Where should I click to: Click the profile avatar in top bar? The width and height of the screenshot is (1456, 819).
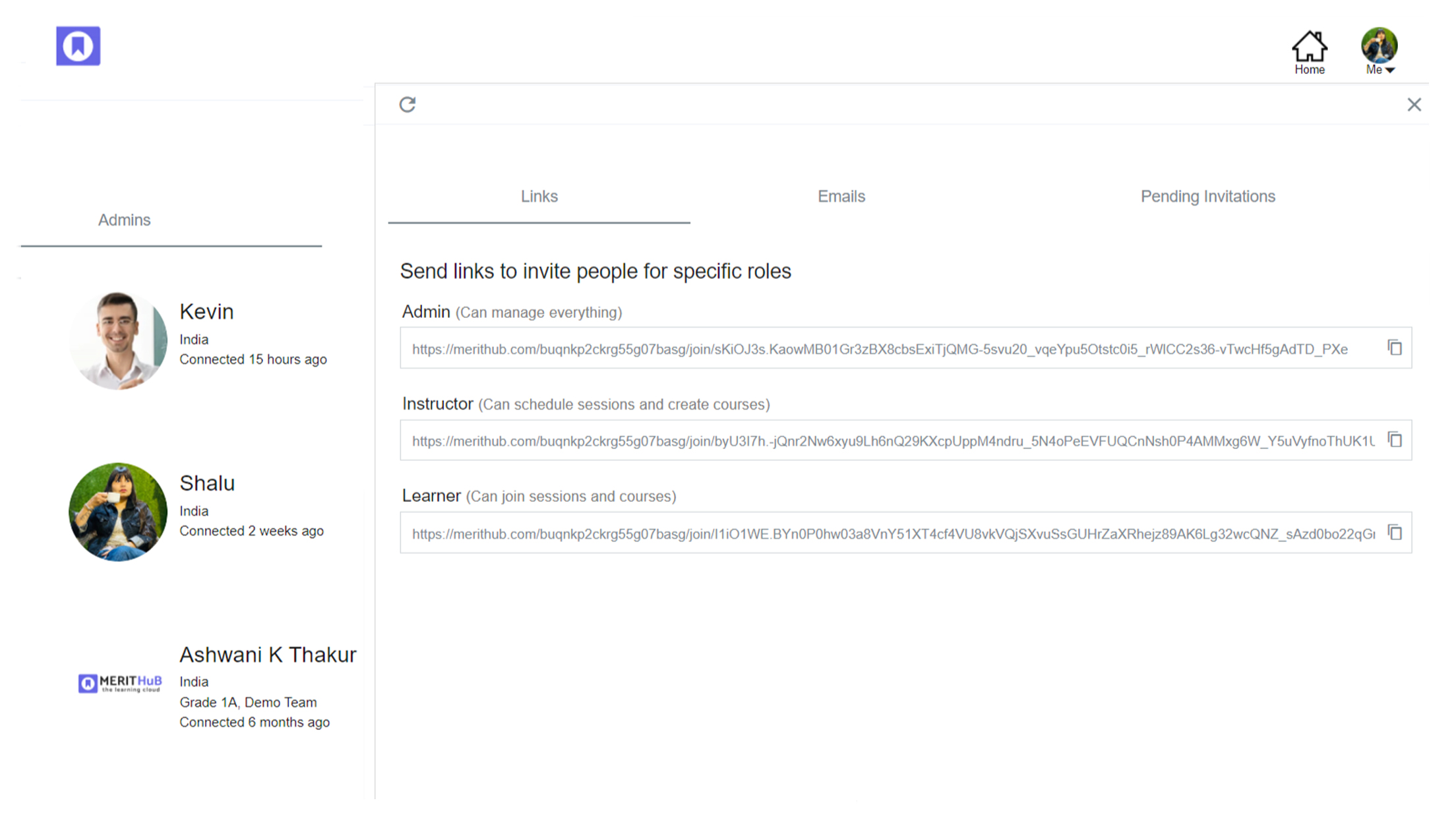pos(1380,45)
